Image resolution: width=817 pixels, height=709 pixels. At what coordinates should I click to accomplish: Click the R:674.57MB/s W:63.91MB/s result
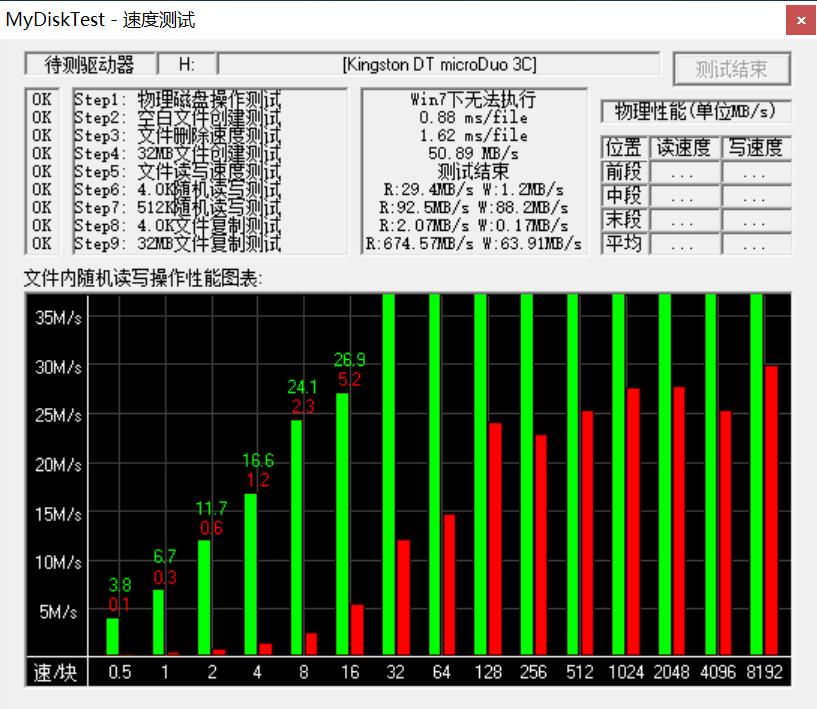pyautogui.click(x=473, y=244)
